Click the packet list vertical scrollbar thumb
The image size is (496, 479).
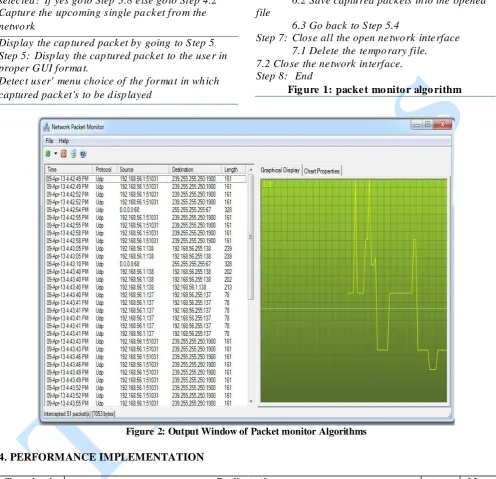251,237
